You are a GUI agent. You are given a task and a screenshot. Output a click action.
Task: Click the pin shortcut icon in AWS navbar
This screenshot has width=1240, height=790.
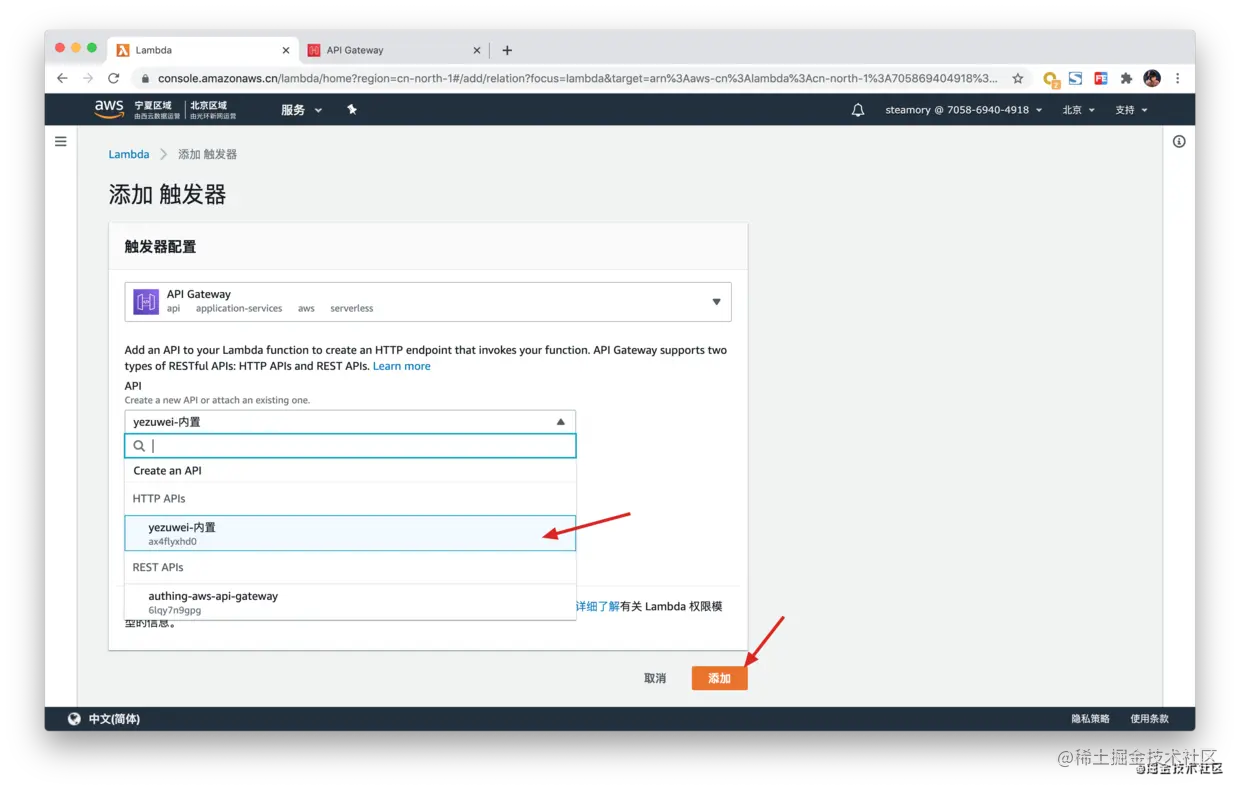[x=352, y=109]
